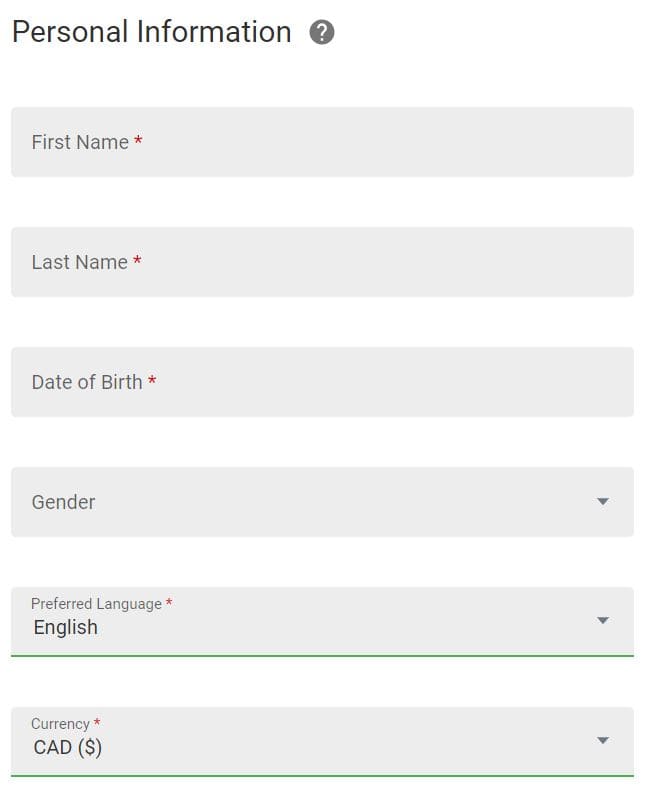This screenshot has width=647, height=796.
Task: Click the Personal Information heading
Action: coord(152,32)
